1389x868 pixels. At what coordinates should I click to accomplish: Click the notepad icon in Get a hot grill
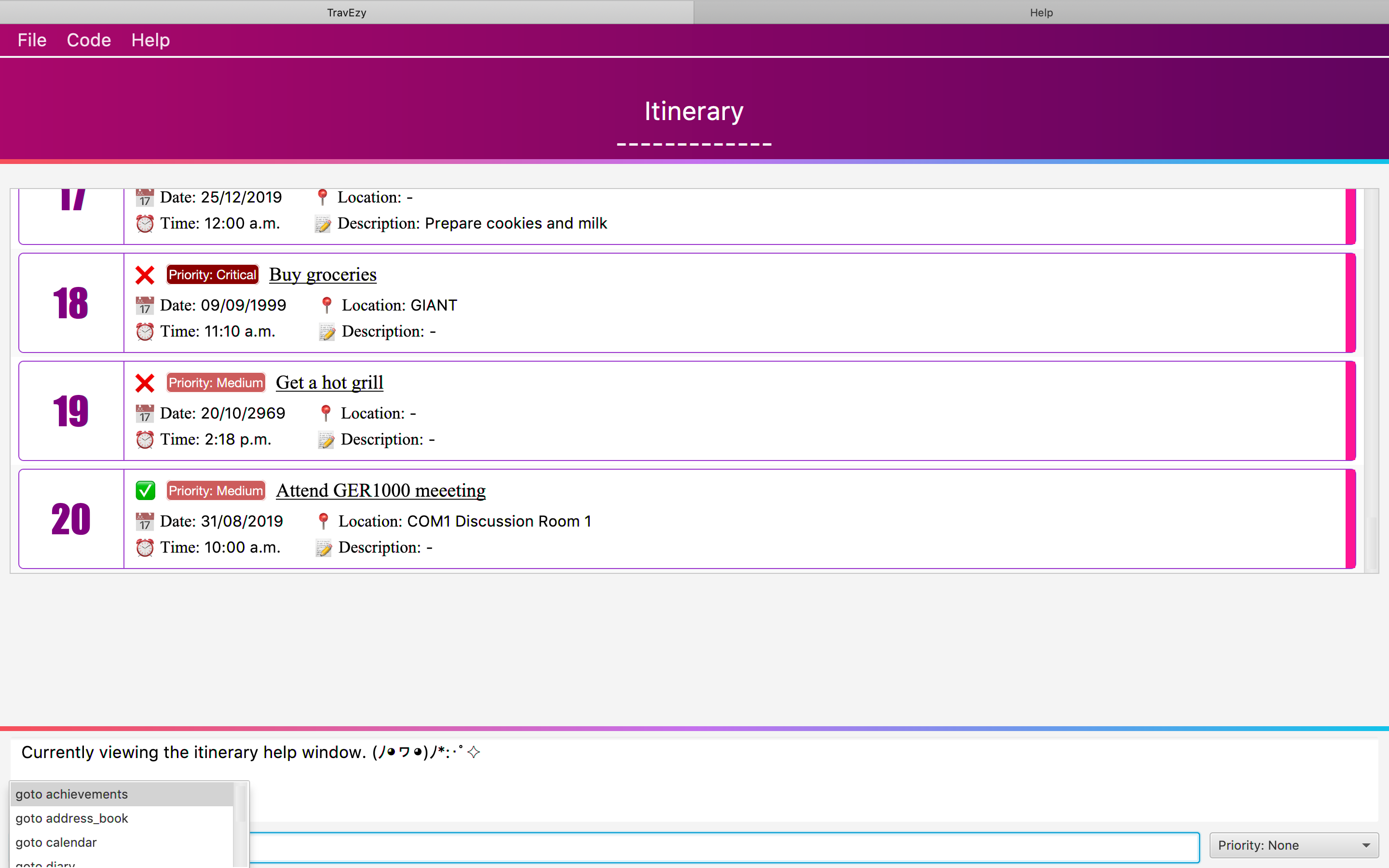pyautogui.click(x=326, y=440)
